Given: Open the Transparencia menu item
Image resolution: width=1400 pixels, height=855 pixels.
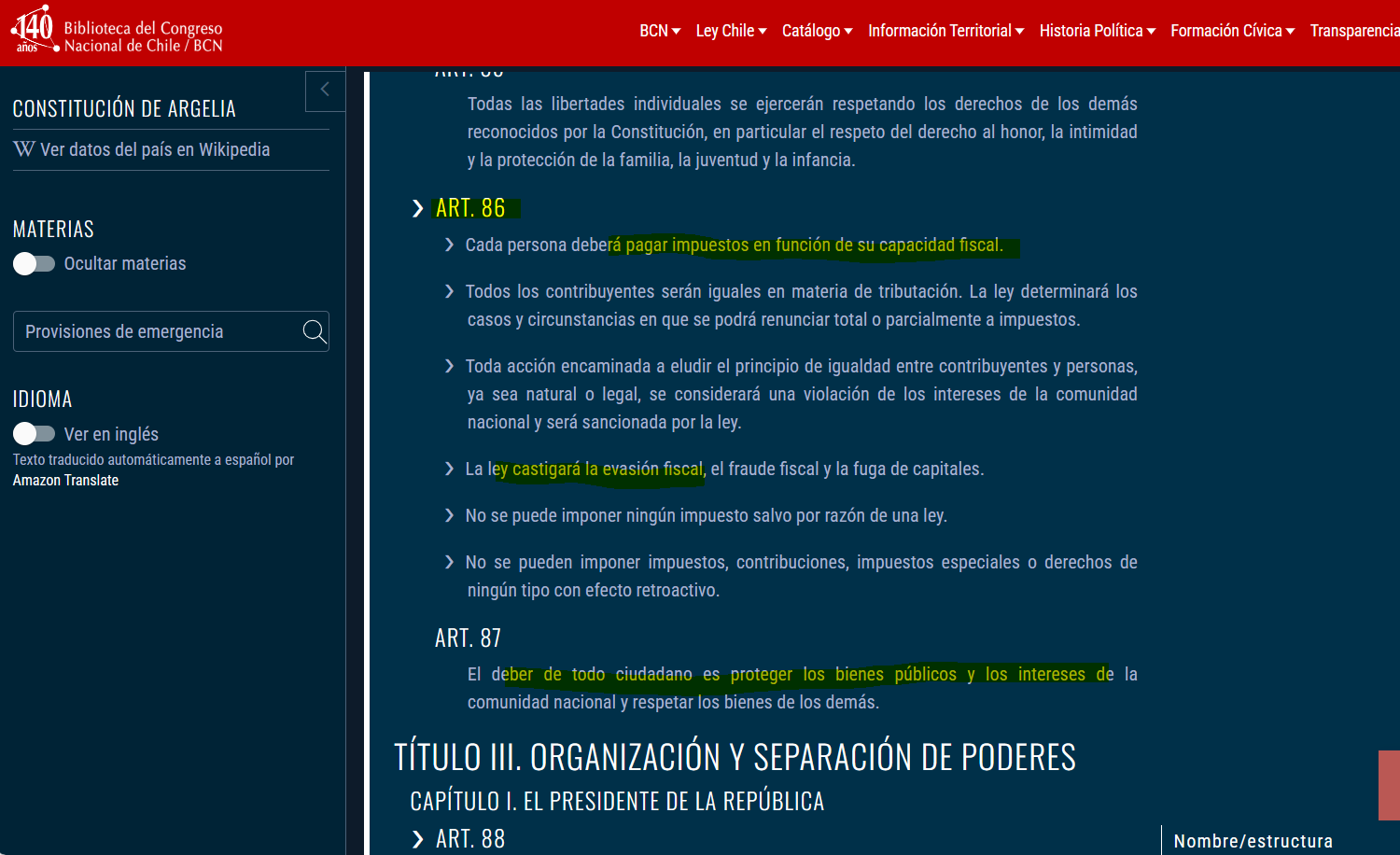Looking at the screenshot, I should [x=1354, y=31].
